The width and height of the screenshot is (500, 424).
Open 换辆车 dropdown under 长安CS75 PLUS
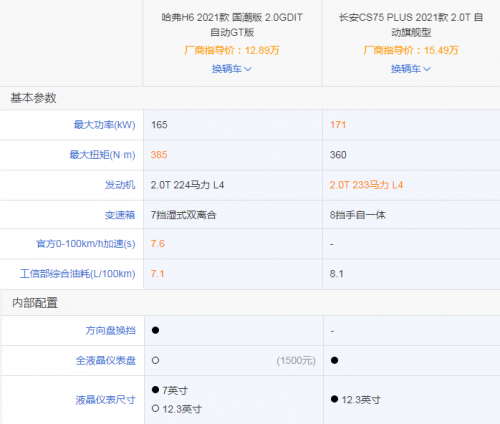411,69
